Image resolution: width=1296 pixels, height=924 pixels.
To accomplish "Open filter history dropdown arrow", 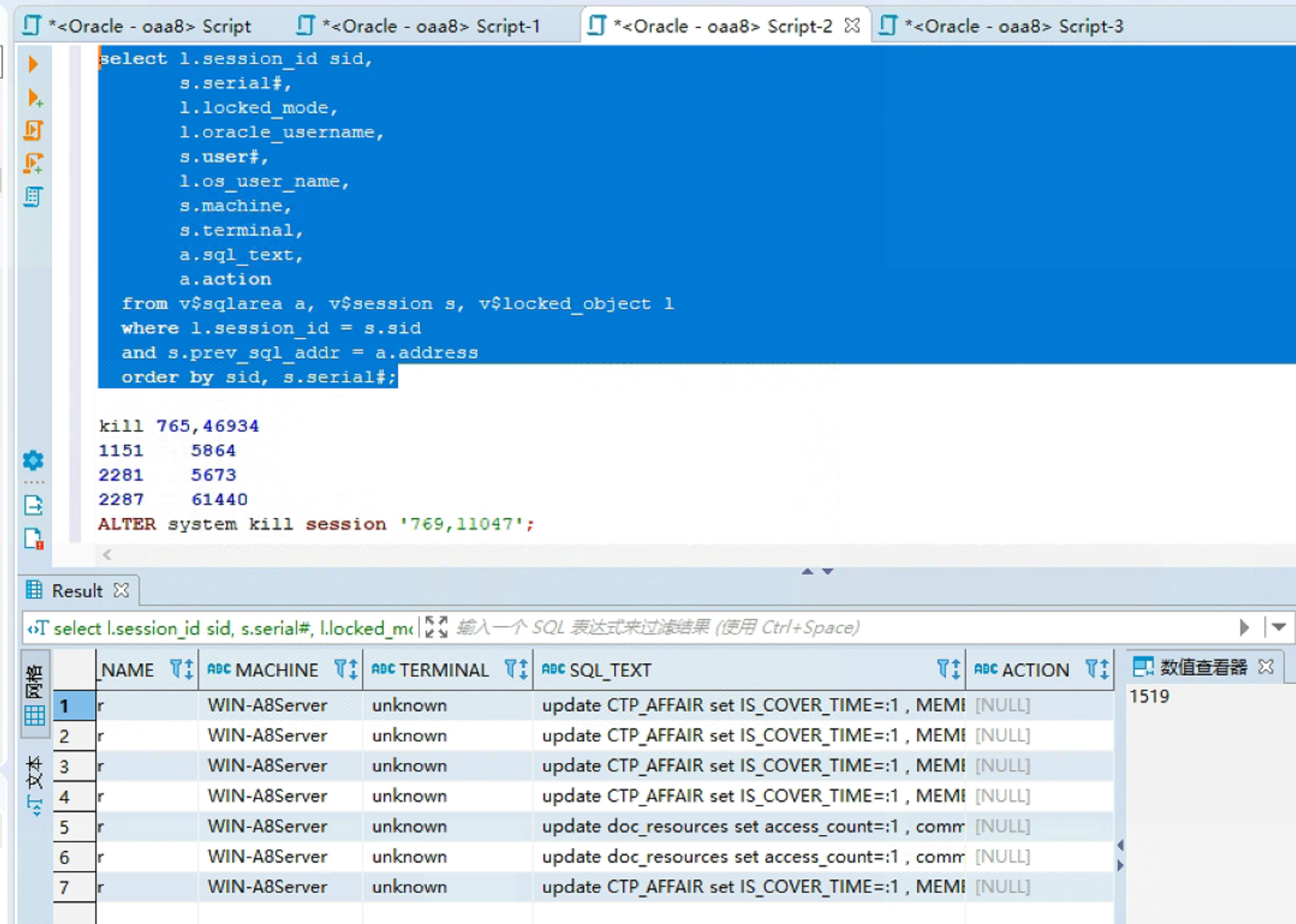I will 1278,627.
